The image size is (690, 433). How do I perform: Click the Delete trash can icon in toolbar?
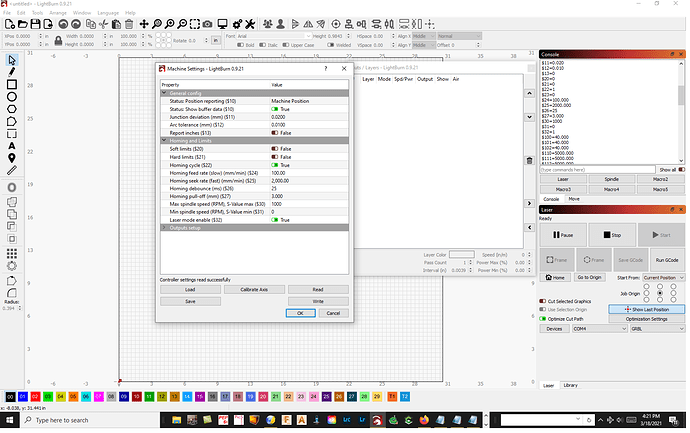click(x=129, y=24)
